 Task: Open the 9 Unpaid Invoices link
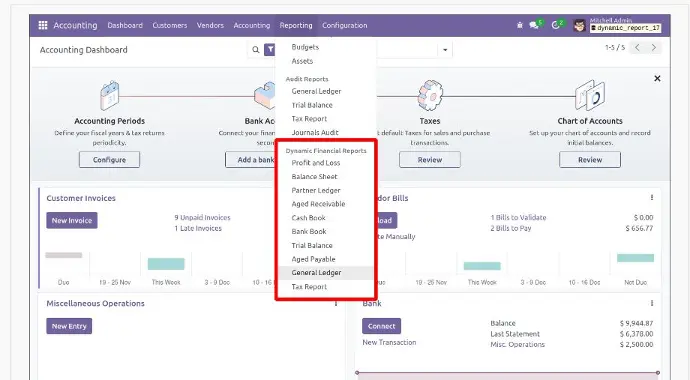[x=202, y=217]
